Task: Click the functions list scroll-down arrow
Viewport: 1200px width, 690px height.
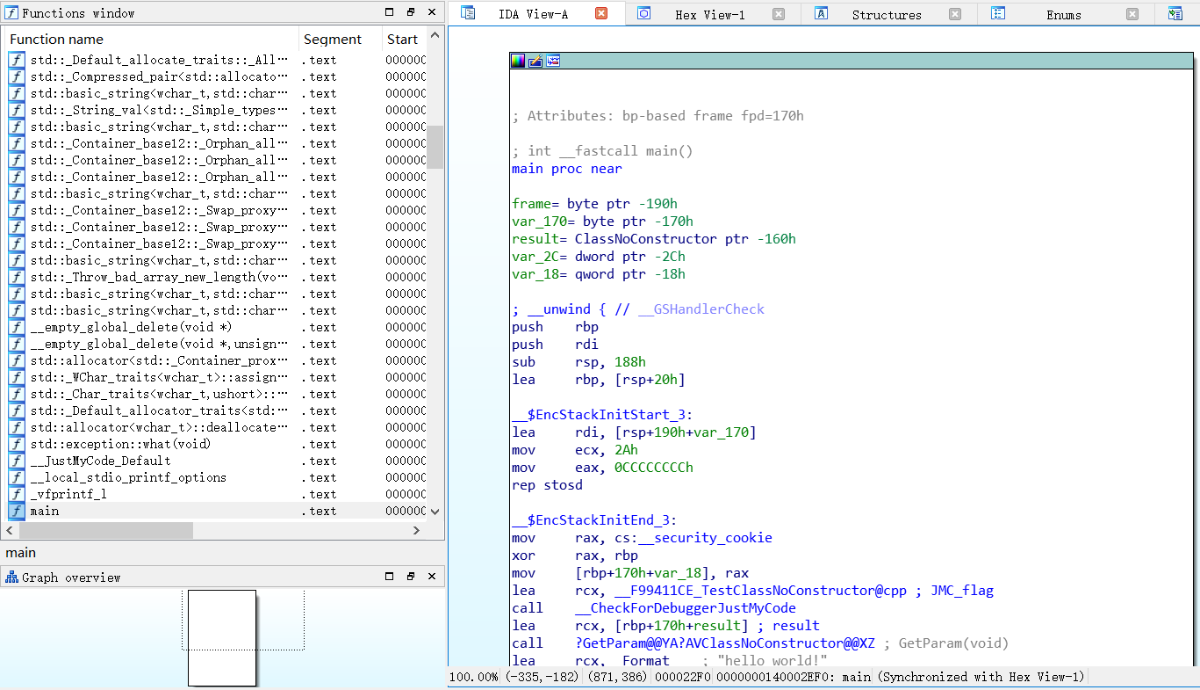Action: [435, 512]
